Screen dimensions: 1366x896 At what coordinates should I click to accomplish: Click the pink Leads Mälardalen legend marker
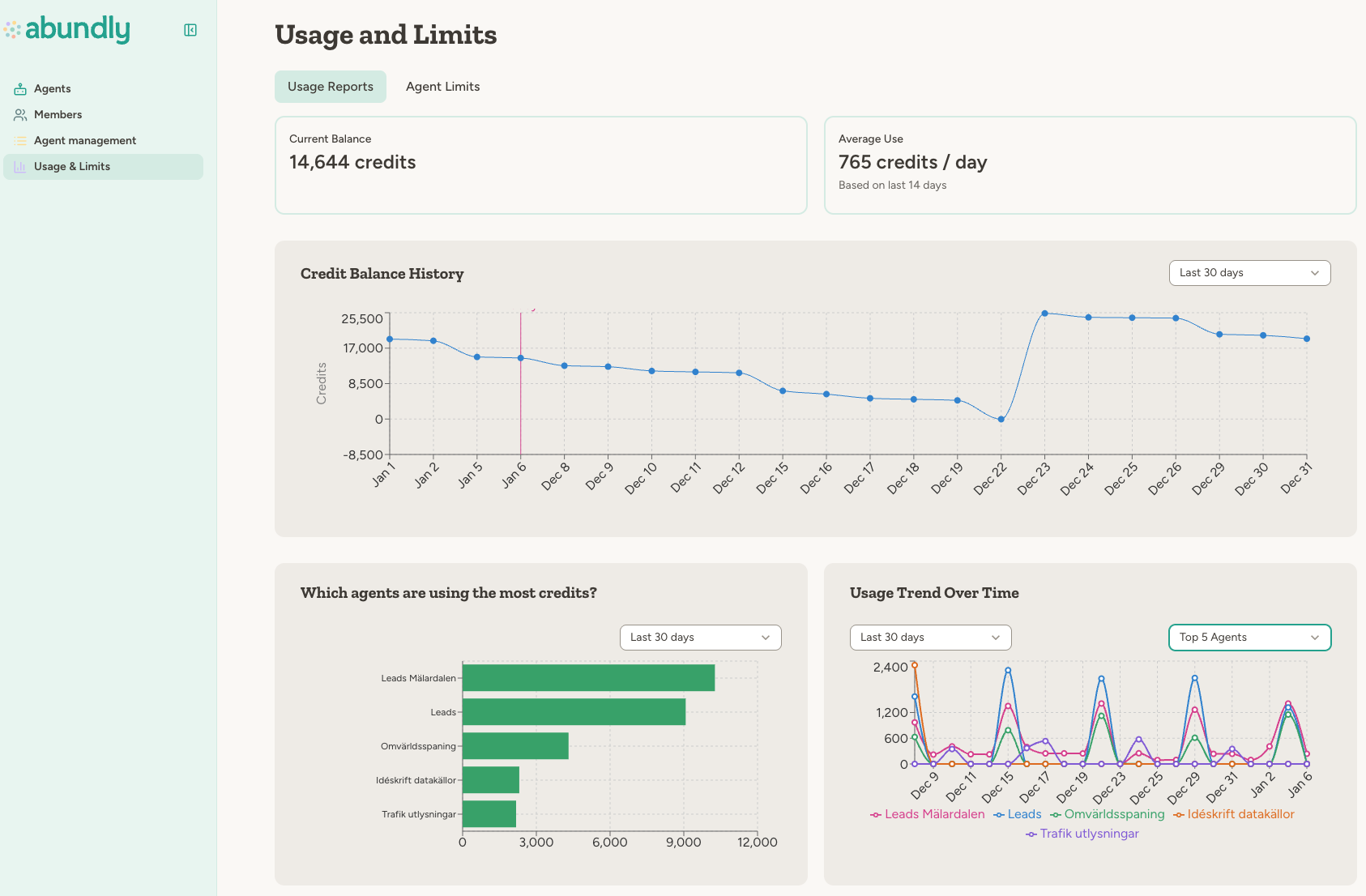(876, 814)
